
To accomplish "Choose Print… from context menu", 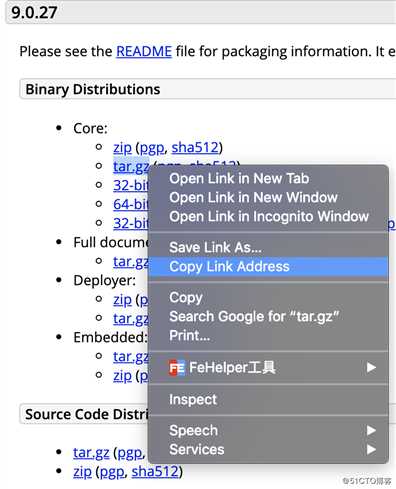I will click(268, 336).
